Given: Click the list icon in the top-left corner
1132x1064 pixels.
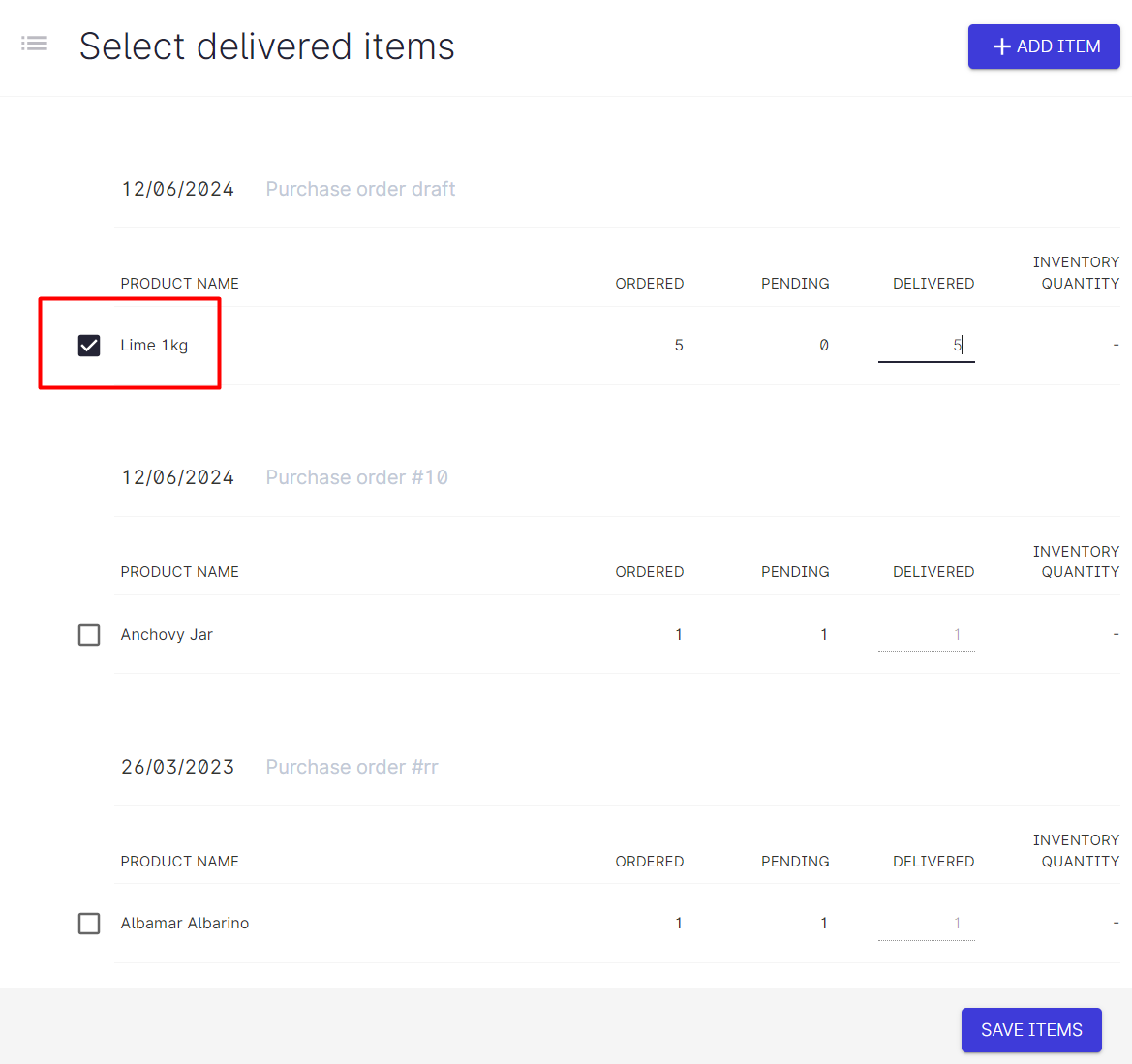Looking at the screenshot, I should tap(34, 44).
